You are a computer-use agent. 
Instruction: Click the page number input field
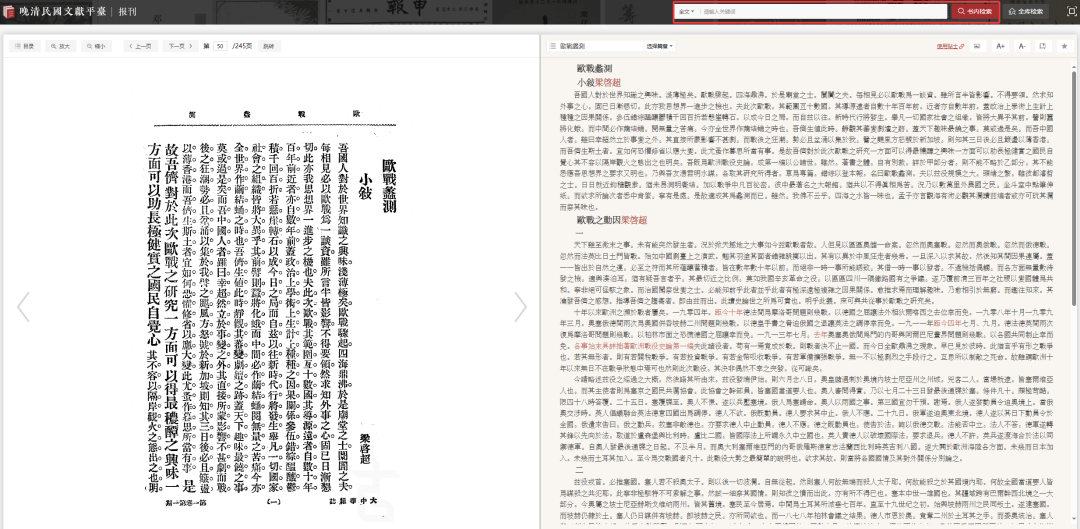(x=220, y=46)
